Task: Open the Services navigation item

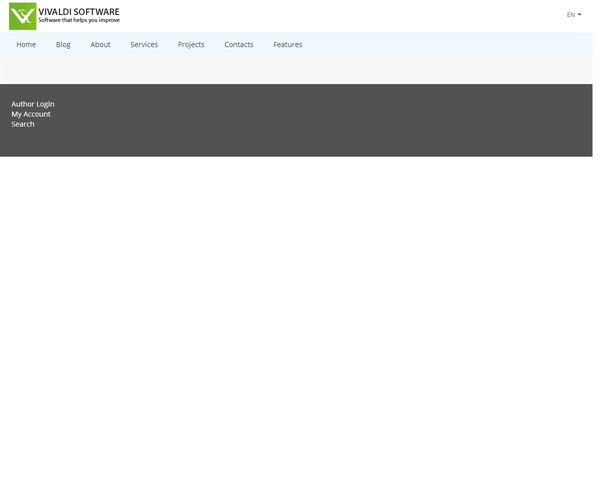Action: point(144,44)
